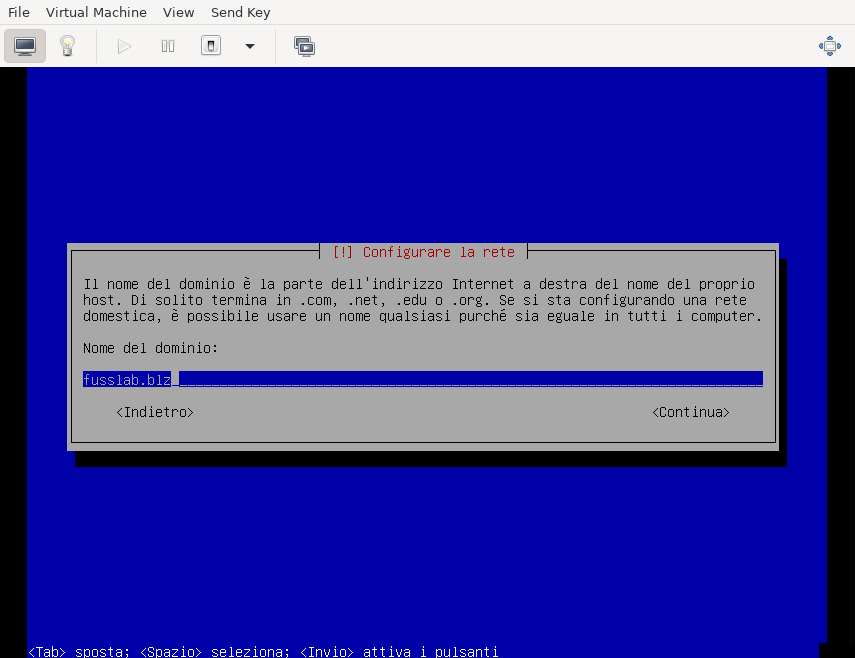This screenshot has width=855, height=658.
Task: Open shutdown options dropdown arrow
Action: 250,46
